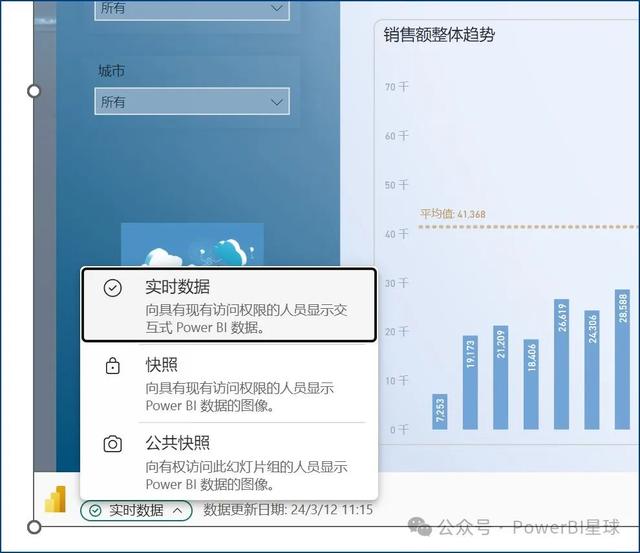640x553 pixels.
Task: Click the upper-left round selection handle
Action: [x=34, y=91]
